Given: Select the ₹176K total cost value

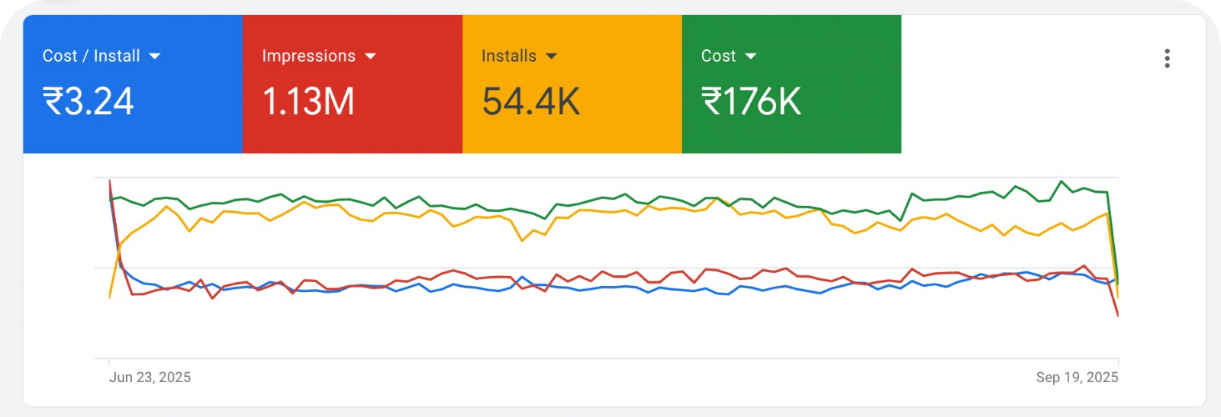Looking at the screenshot, I should point(751,101).
